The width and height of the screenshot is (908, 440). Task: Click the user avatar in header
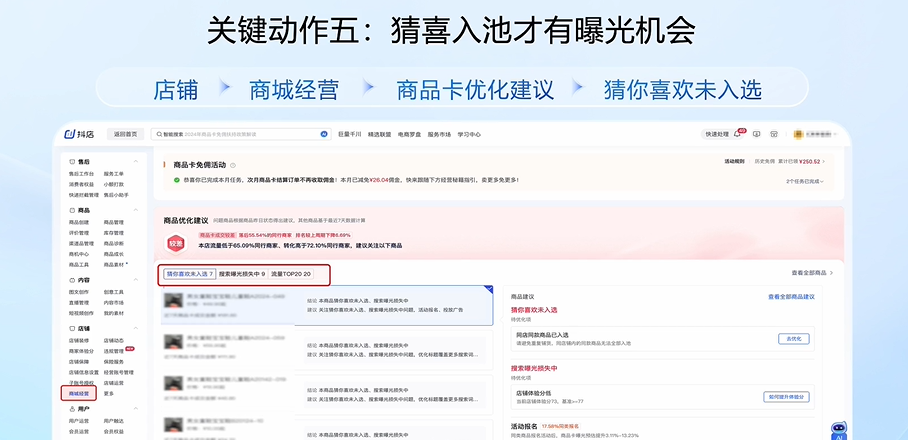[x=798, y=134]
